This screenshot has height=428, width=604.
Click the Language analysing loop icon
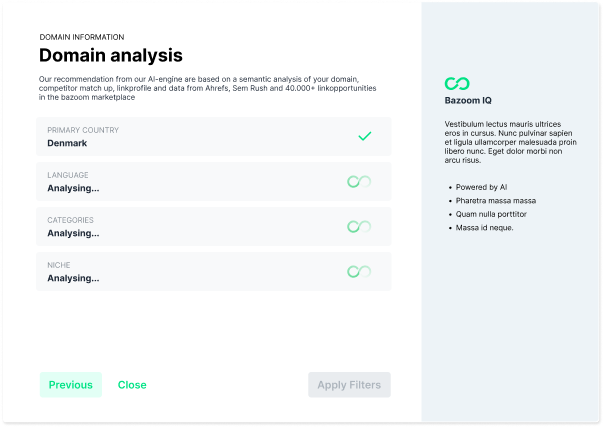point(359,181)
